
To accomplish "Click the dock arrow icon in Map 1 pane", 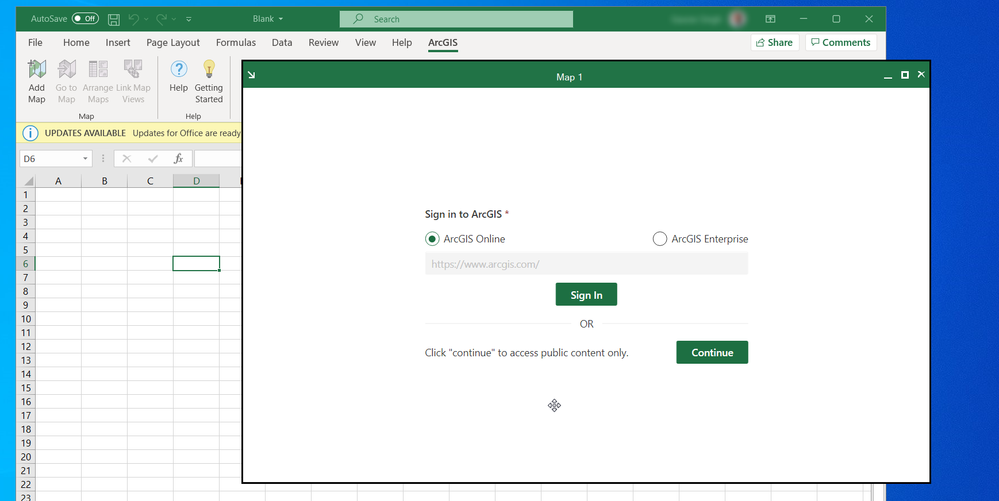I will (x=252, y=75).
